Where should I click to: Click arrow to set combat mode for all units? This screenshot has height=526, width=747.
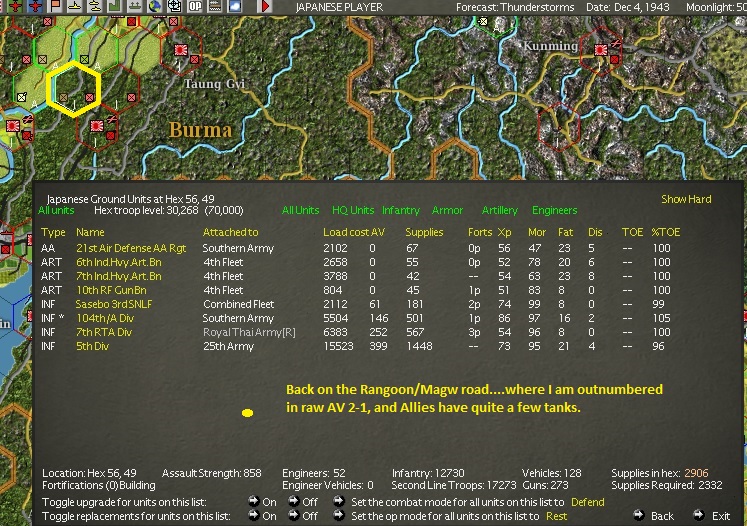pyautogui.click(x=339, y=501)
